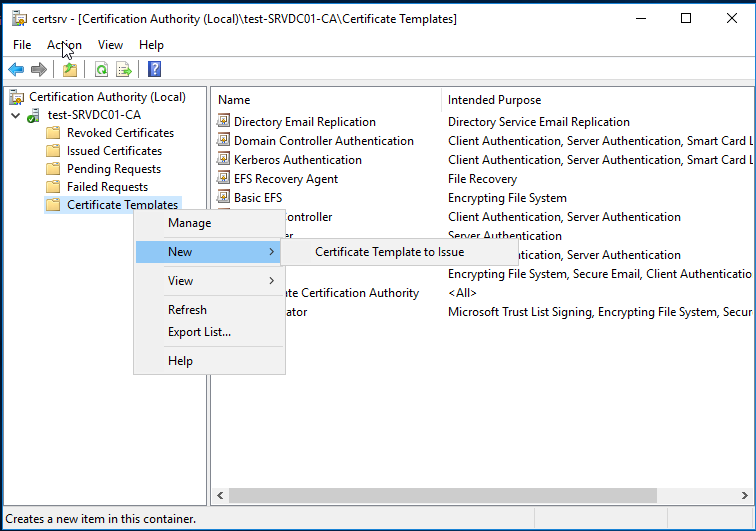Expand the New submenu arrow
Screen dimensions: 756x531
click(x=271, y=252)
